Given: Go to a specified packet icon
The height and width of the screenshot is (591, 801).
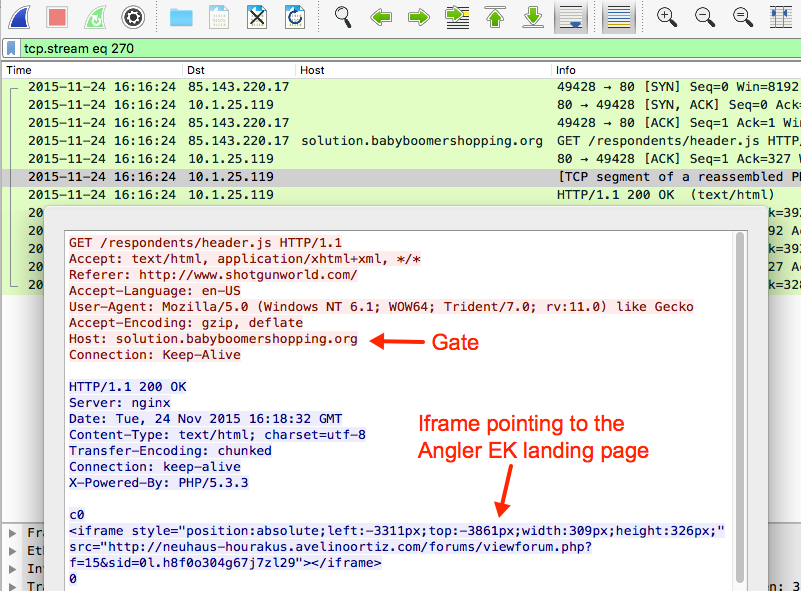Looking at the screenshot, I should 457,17.
